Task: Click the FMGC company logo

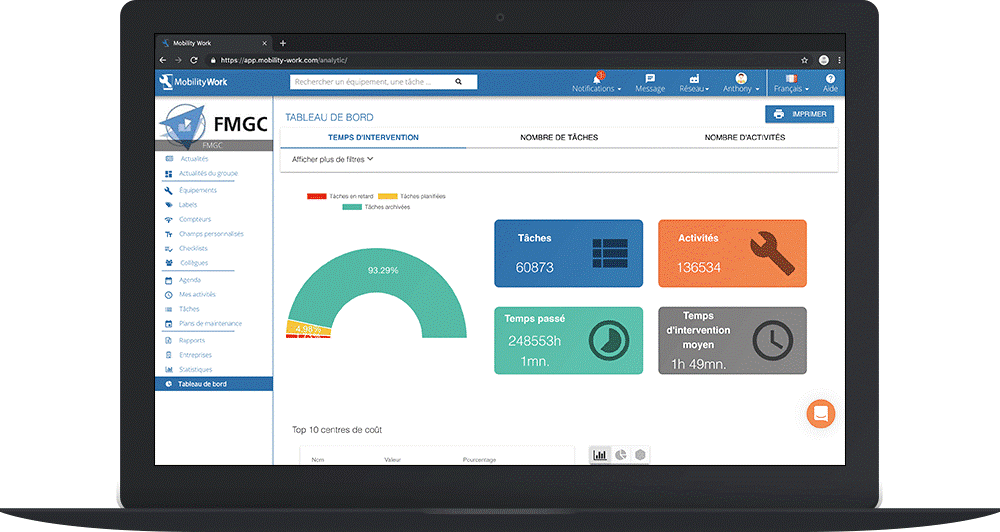Action: 213,123
